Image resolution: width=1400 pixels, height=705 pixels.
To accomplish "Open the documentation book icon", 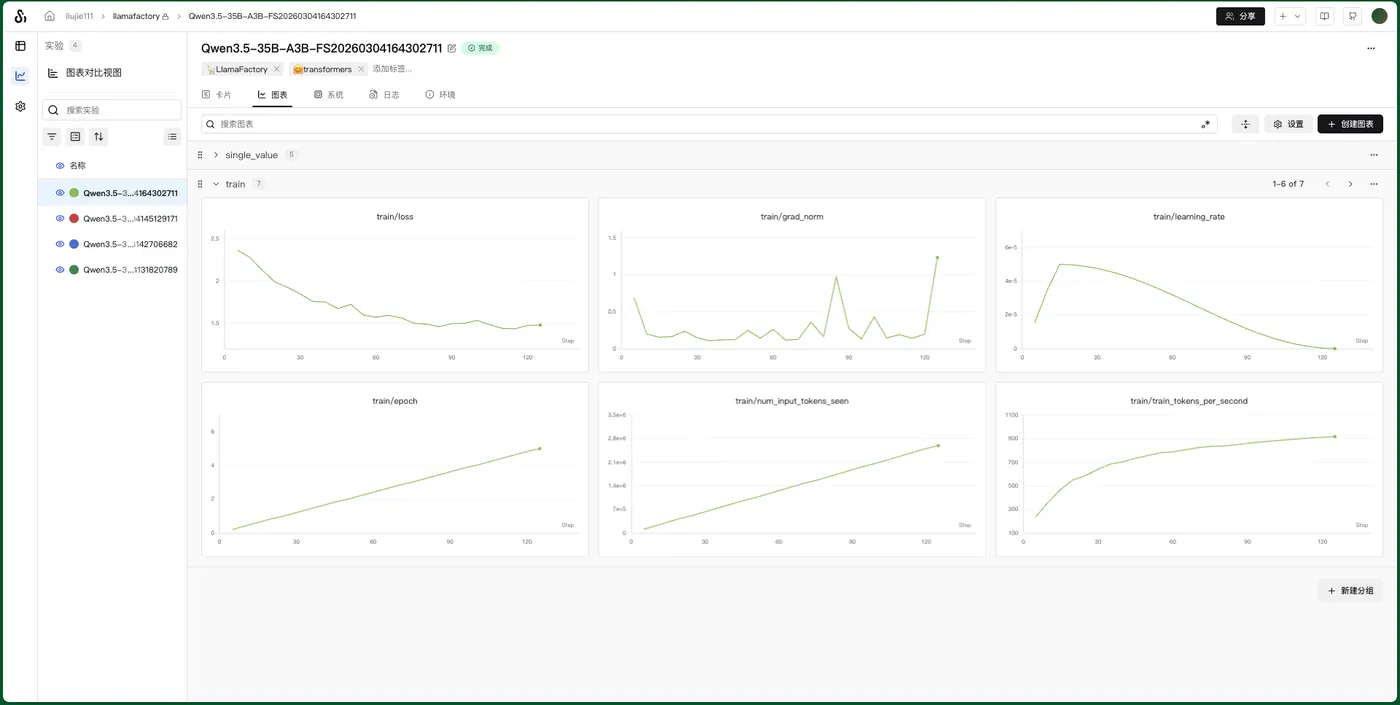I will coord(1324,16).
